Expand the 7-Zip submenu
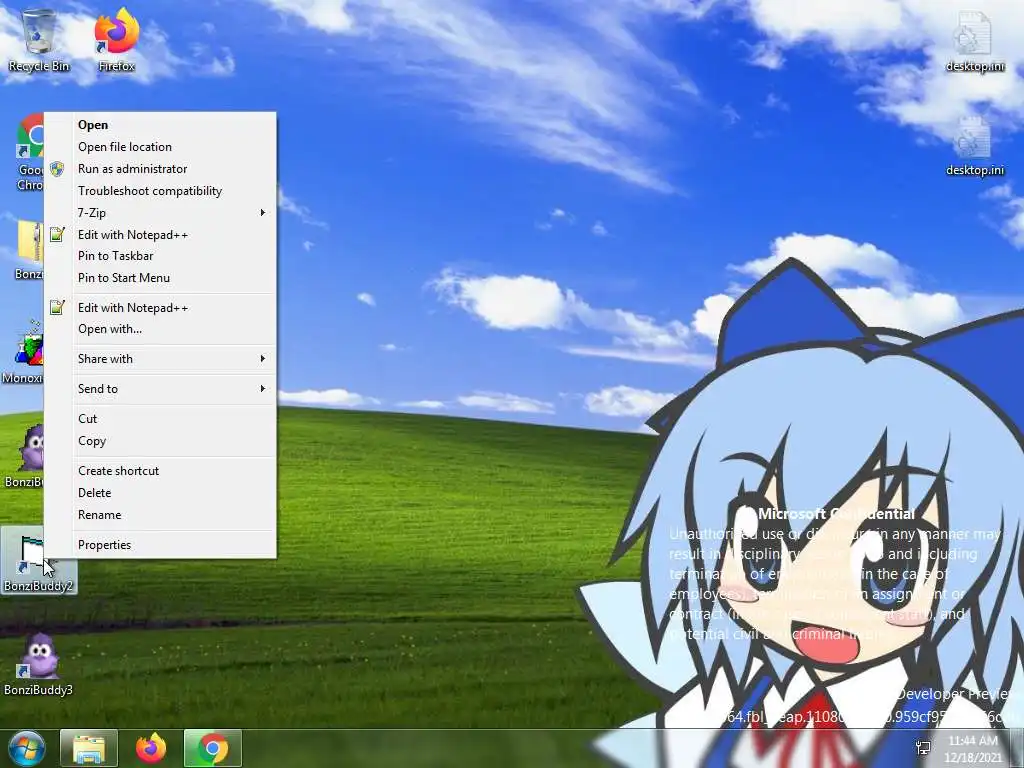1024x768 pixels. pyautogui.click(x=160, y=213)
